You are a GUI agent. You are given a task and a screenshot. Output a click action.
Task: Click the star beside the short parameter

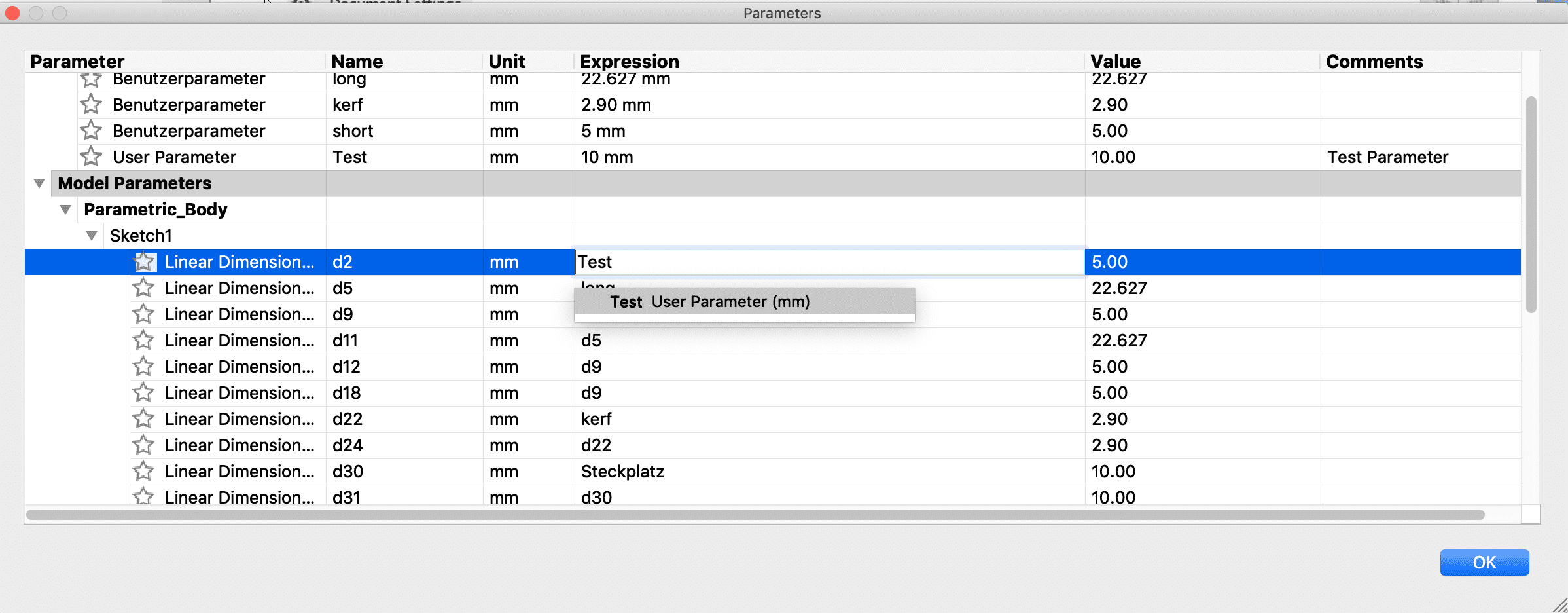coord(91,131)
